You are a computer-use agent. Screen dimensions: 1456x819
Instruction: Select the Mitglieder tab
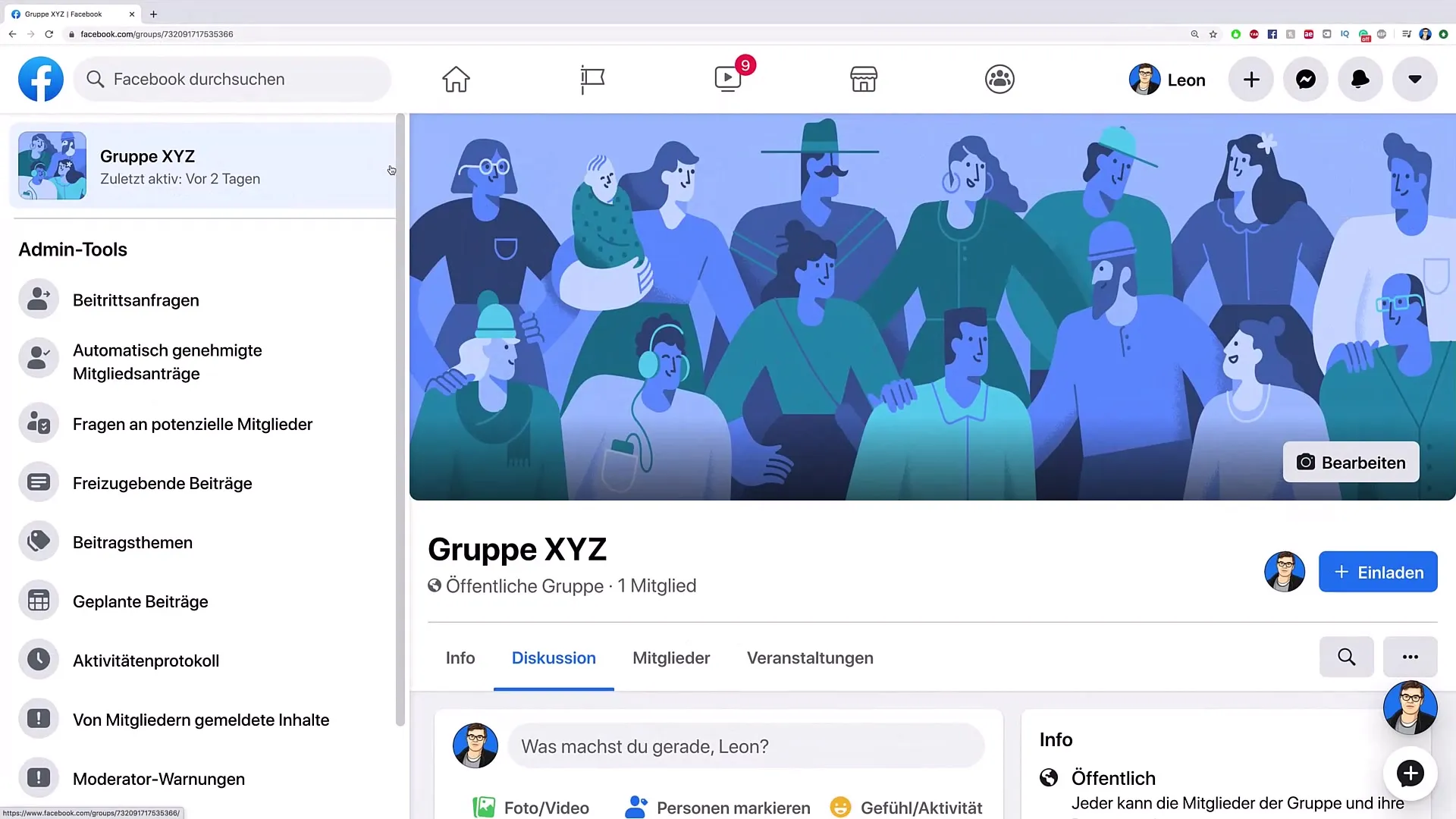click(671, 657)
